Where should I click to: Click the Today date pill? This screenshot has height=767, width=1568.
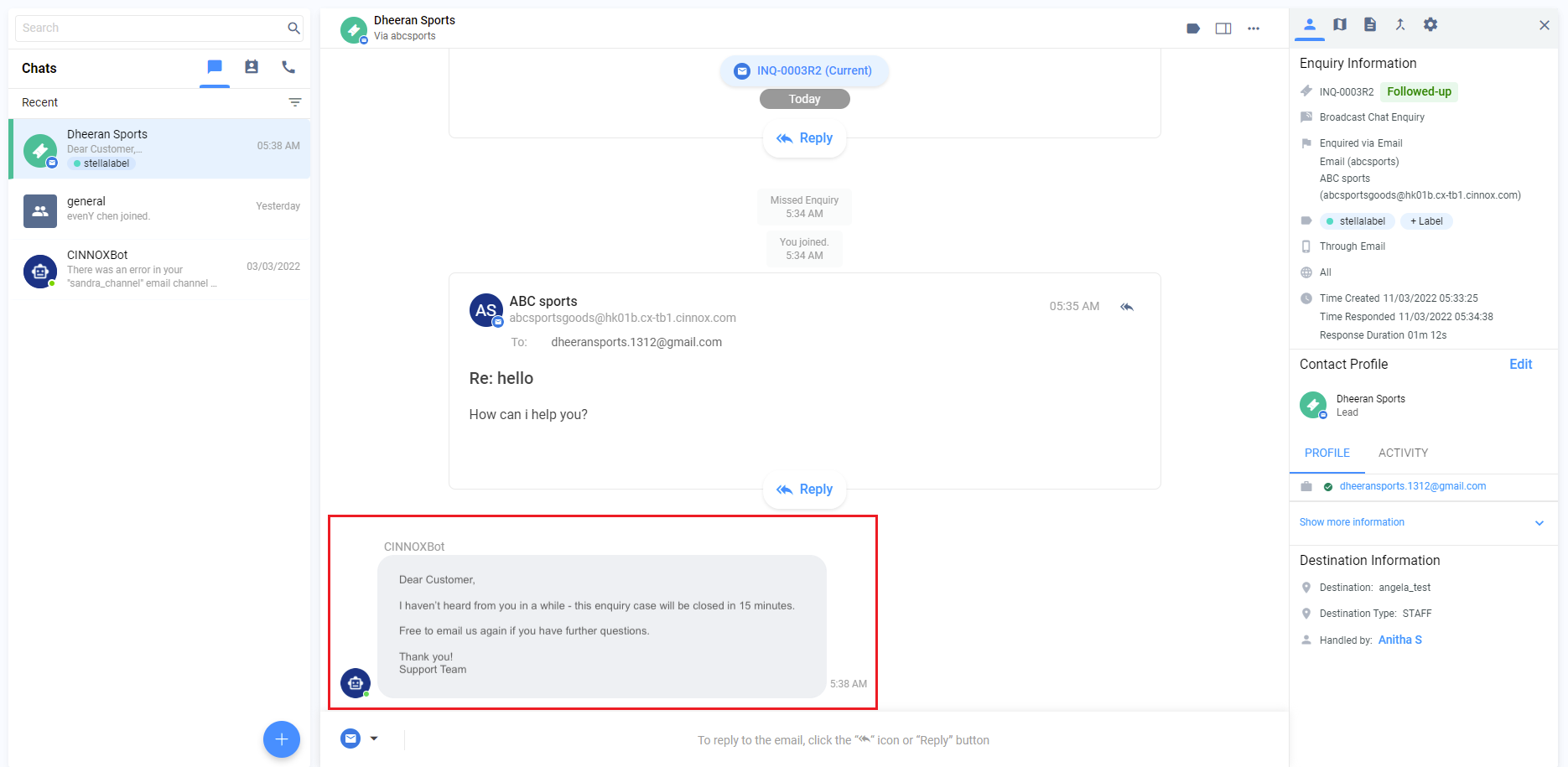tap(804, 100)
